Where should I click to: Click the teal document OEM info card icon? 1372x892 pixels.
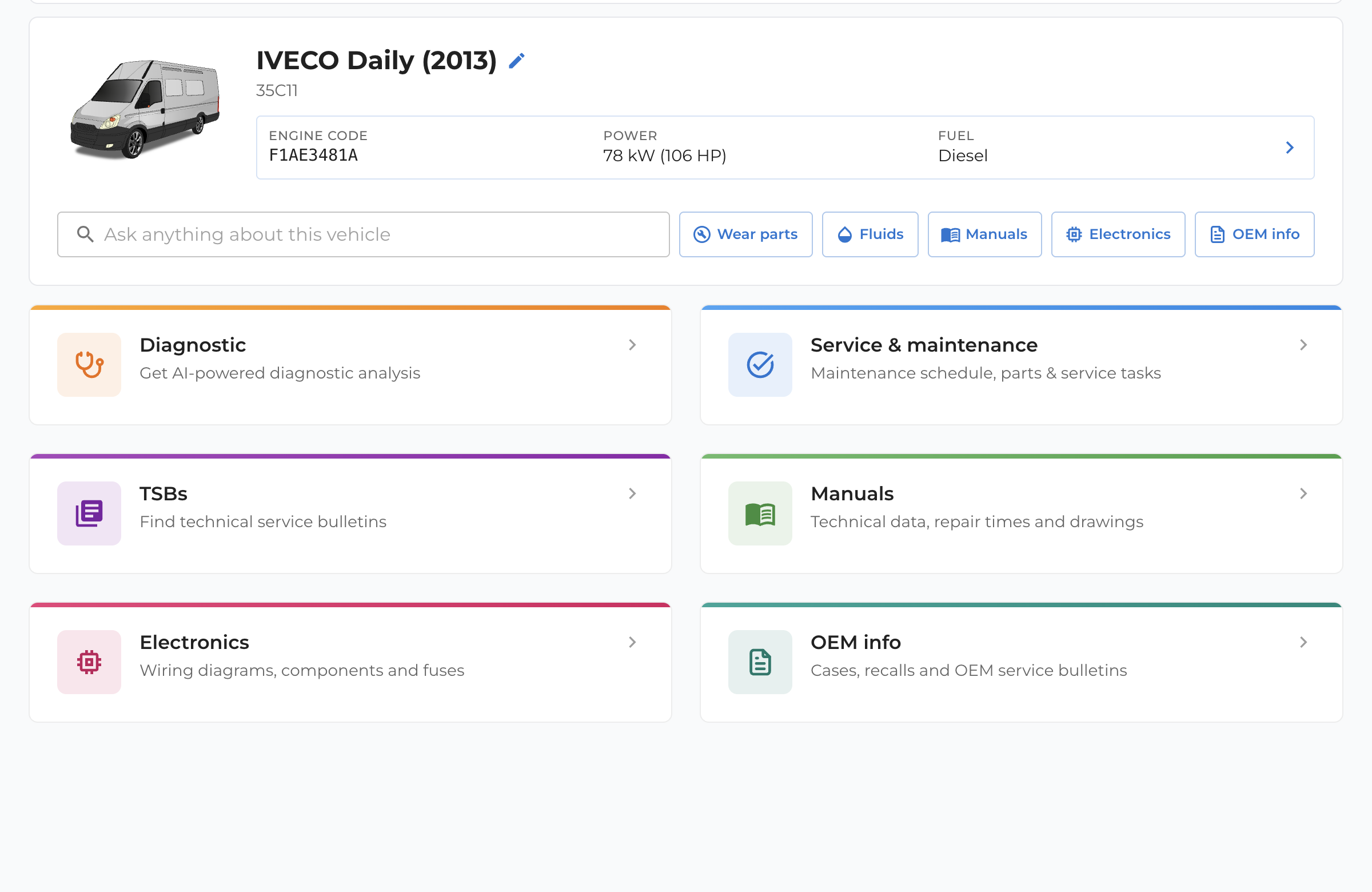(760, 662)
